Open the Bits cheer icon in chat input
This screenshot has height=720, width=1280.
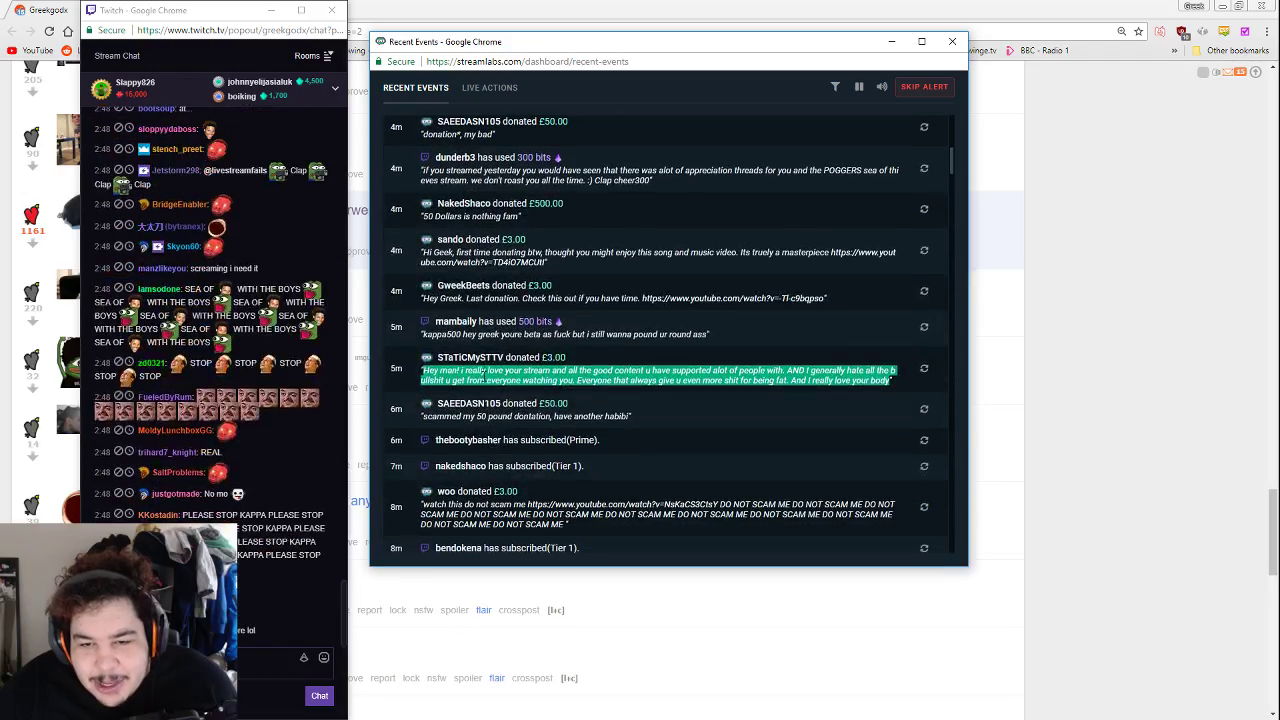(304, 657)
